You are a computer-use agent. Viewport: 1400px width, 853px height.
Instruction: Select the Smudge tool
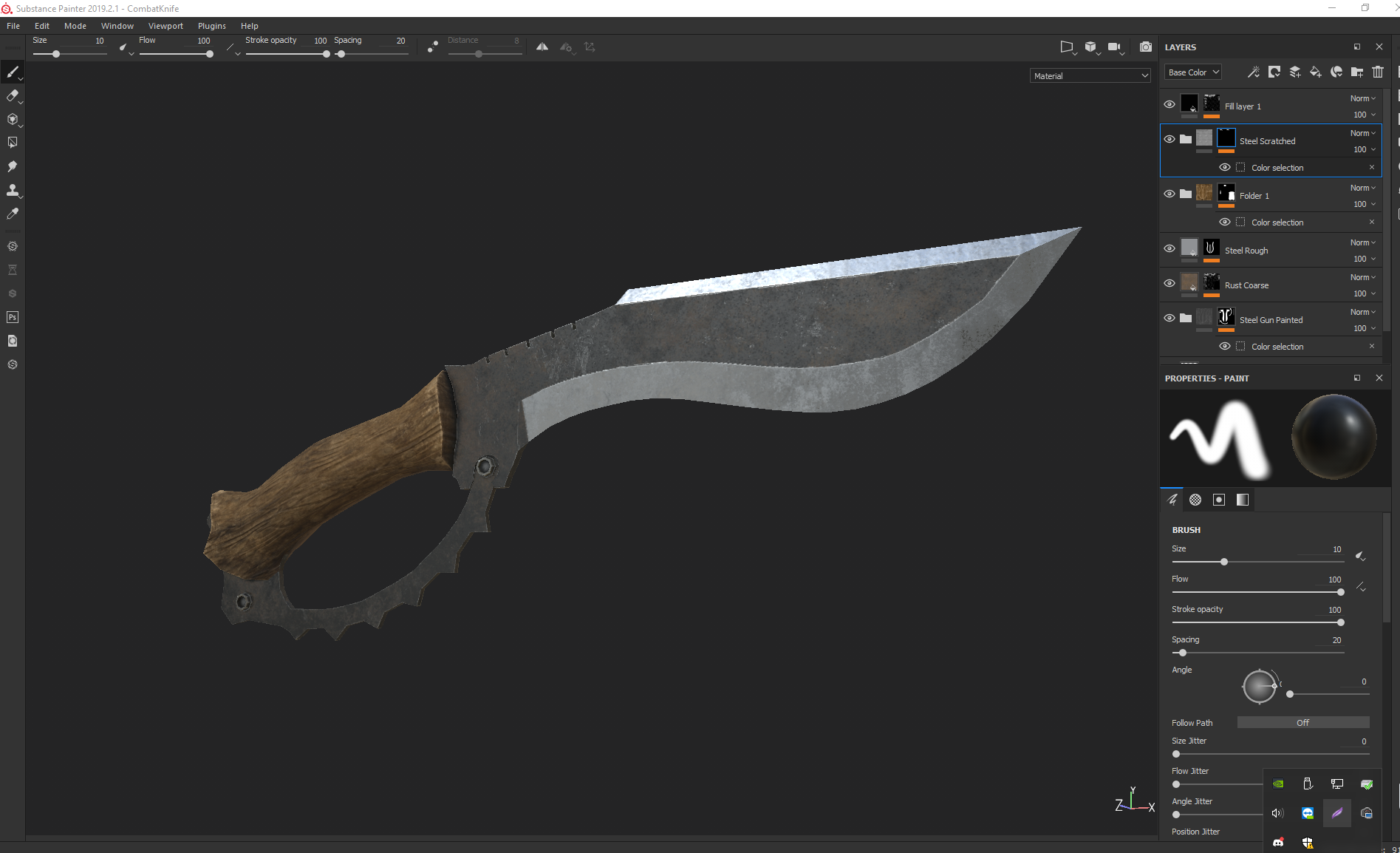(13, 166)
